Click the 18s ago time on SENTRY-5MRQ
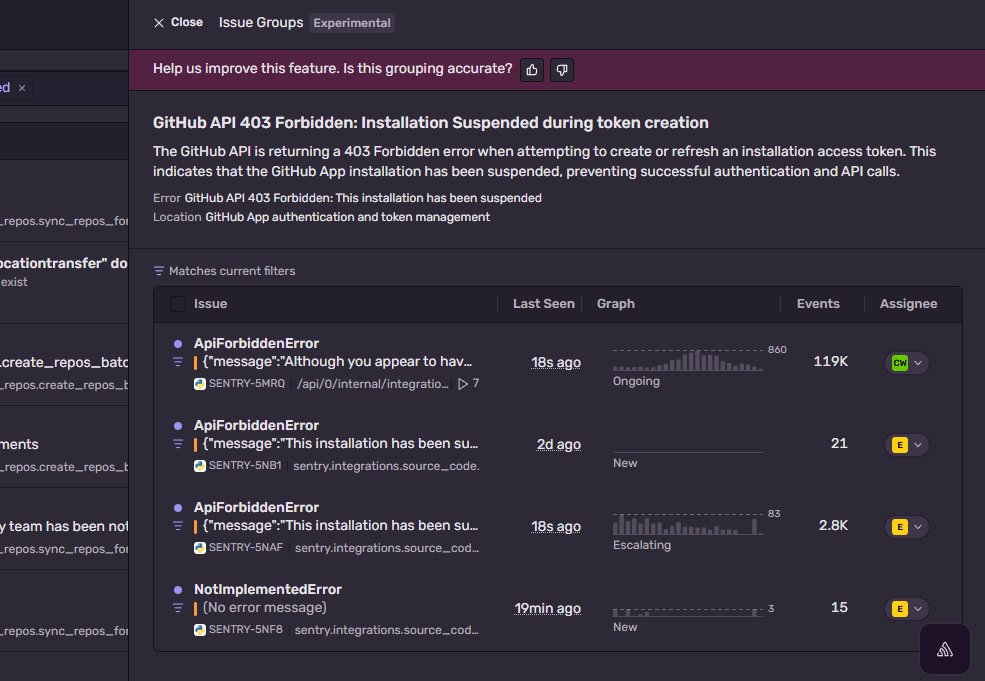The width and height of the screenshot is (985, 681). (556, 362)
